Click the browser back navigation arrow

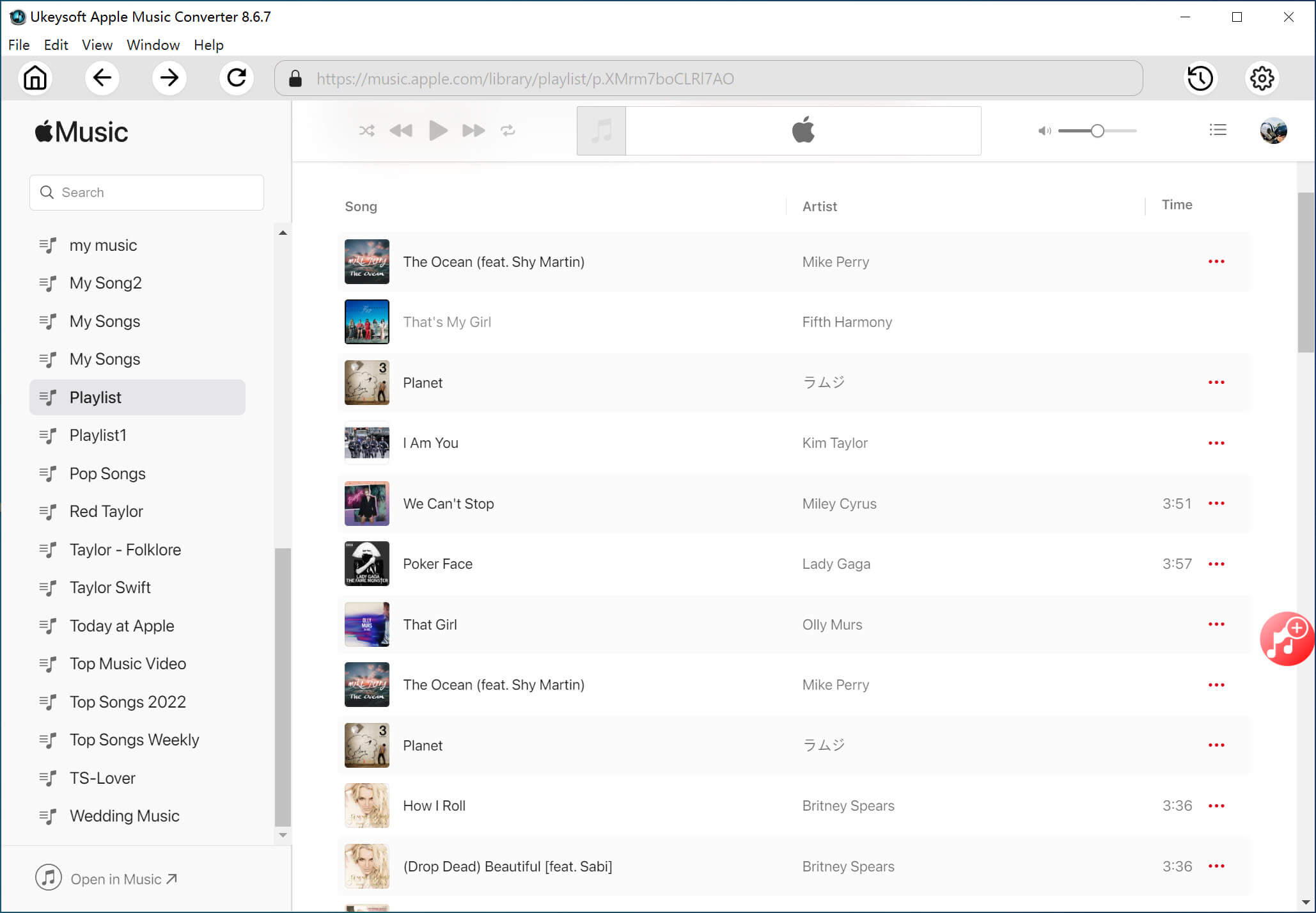pos(102,79)
